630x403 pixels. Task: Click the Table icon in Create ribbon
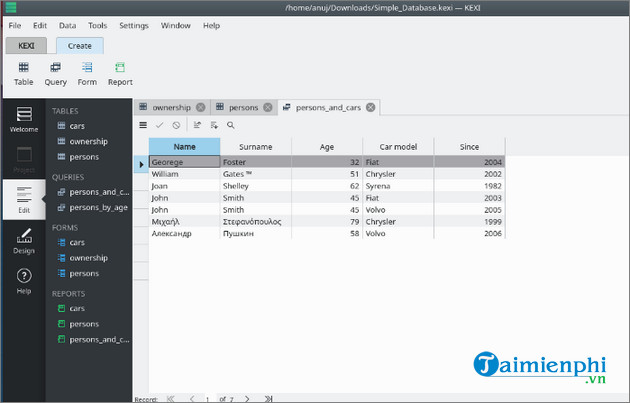tap(24, 74)
